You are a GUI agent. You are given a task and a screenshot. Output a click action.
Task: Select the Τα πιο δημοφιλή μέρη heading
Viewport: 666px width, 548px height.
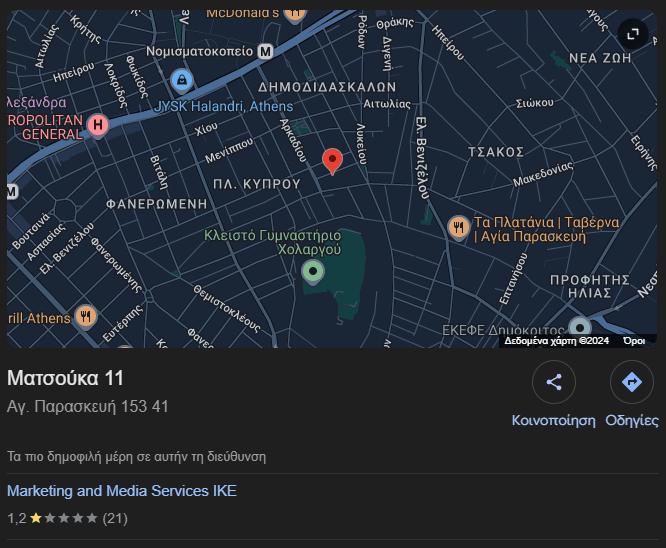pyautogui.click(x=137, y=457)
